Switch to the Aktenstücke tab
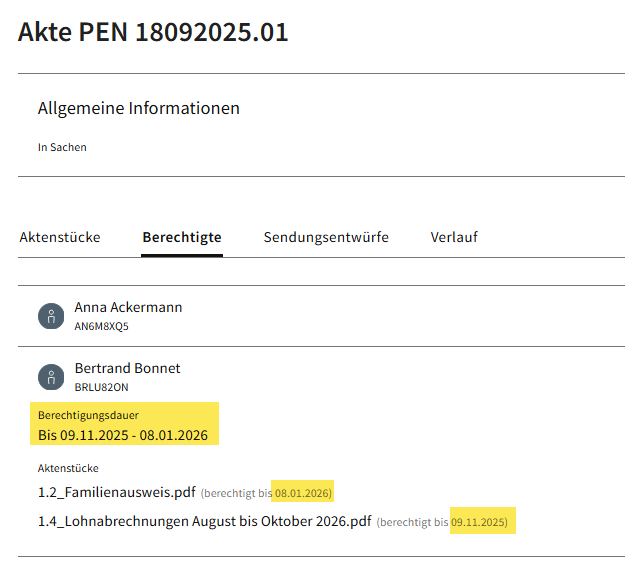Screen dimensions: 625x578 click(x=60, y=237)
